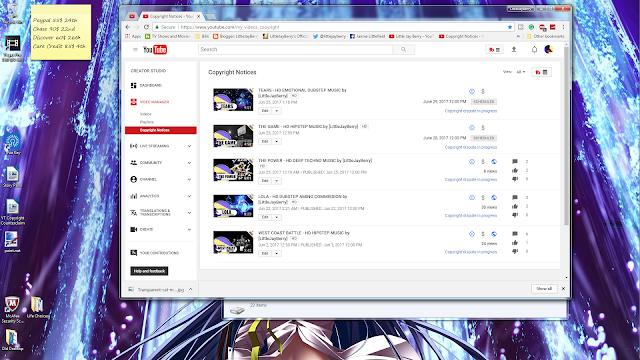This screenshot has width=640, height=360.
Task: Click the page vertical scrollbar
Action: point(566,137)
